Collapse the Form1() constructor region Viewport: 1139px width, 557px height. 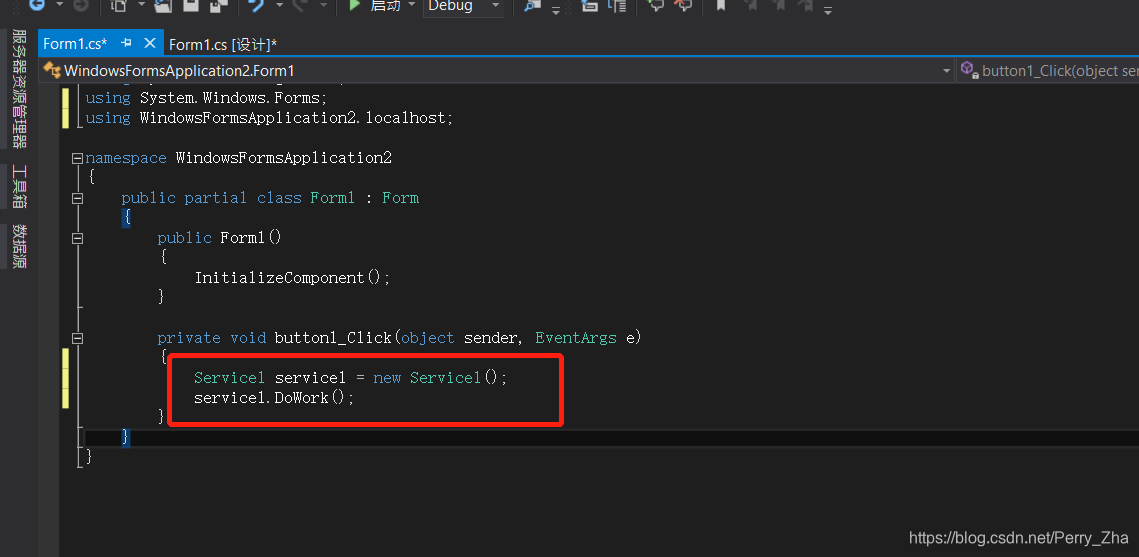tap(78, 237)
